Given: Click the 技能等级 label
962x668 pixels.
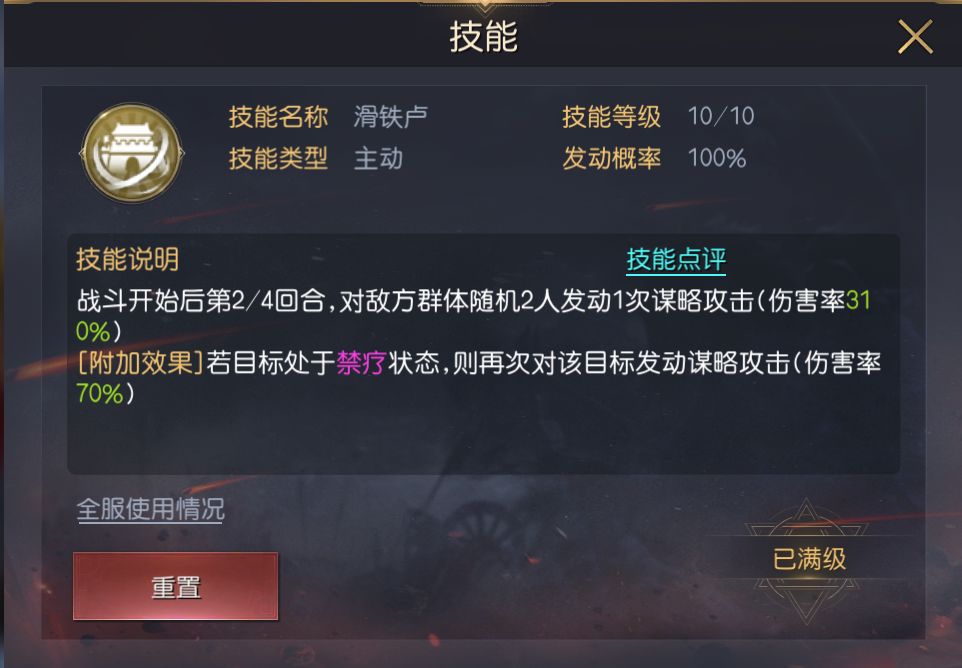Looking at the screenshot, I should [612, 117].
